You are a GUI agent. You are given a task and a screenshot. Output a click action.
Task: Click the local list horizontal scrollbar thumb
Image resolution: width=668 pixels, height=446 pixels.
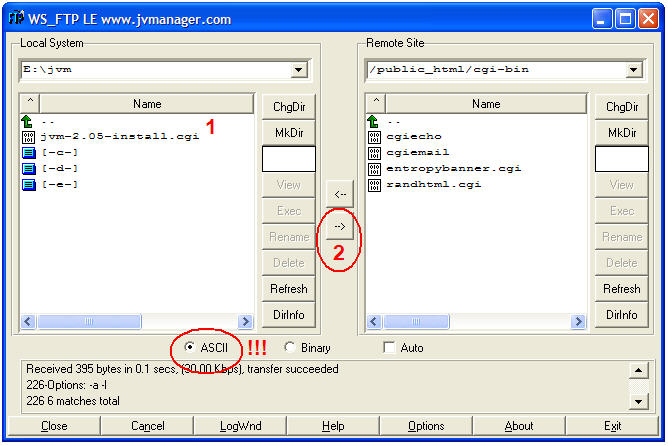[x=89, y=321]
